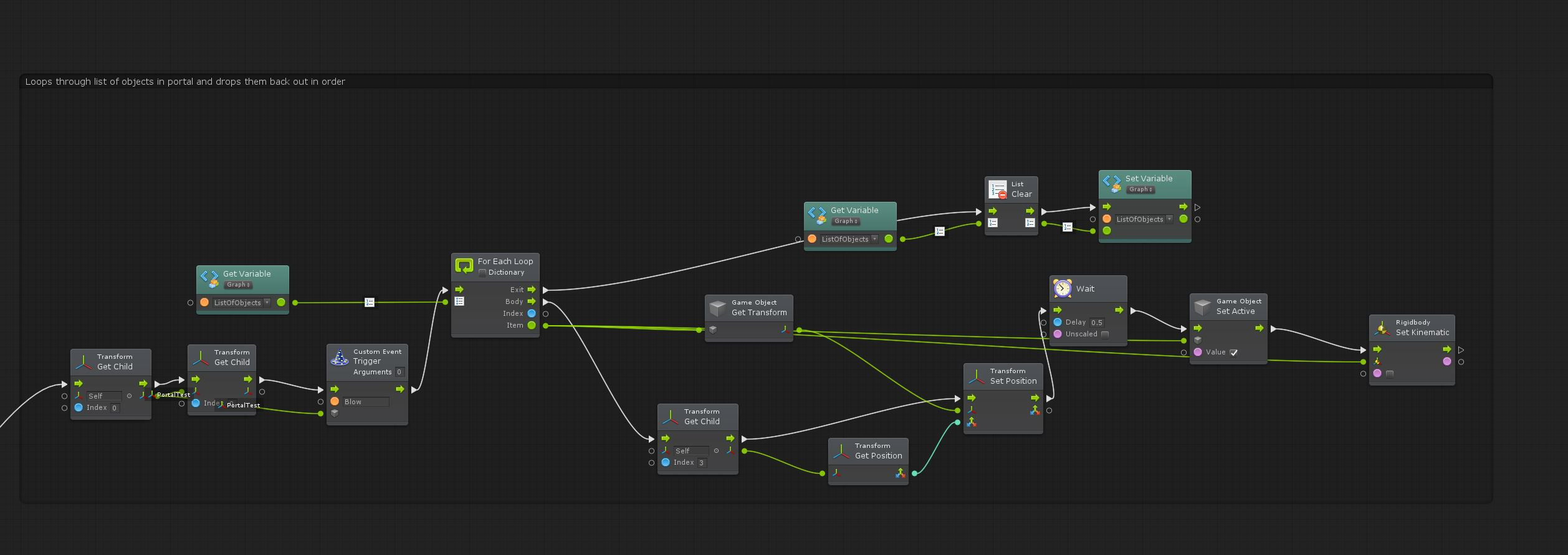Click the Wait node alarm clock icon

tap(1062, 288)
